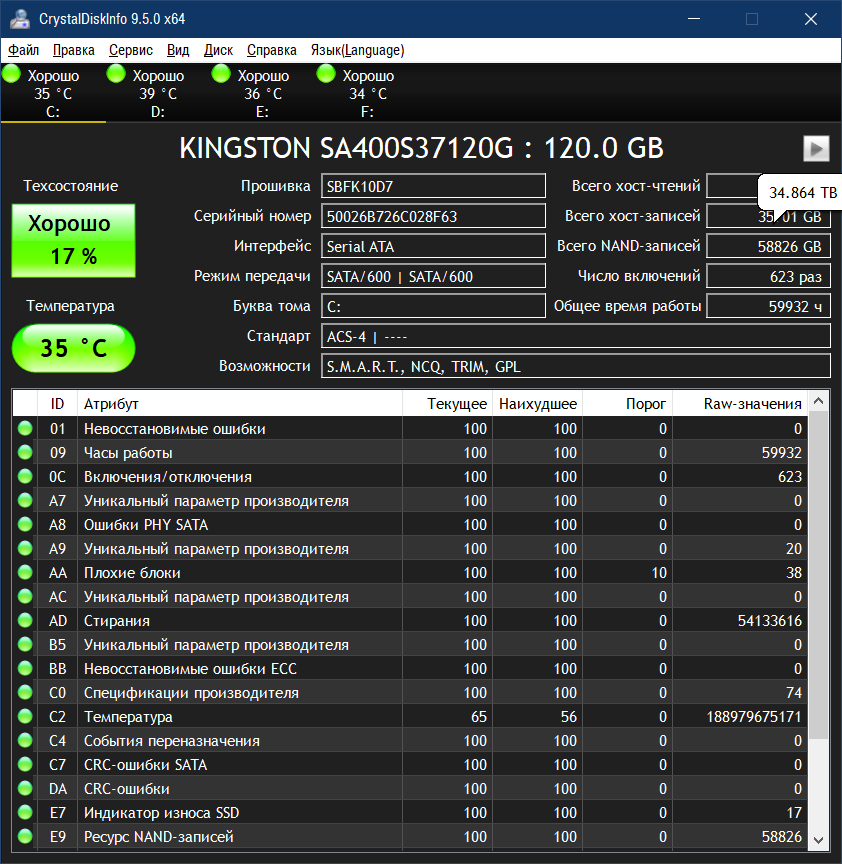Select the Плохие блоки attribute row

tap(410, 573)
